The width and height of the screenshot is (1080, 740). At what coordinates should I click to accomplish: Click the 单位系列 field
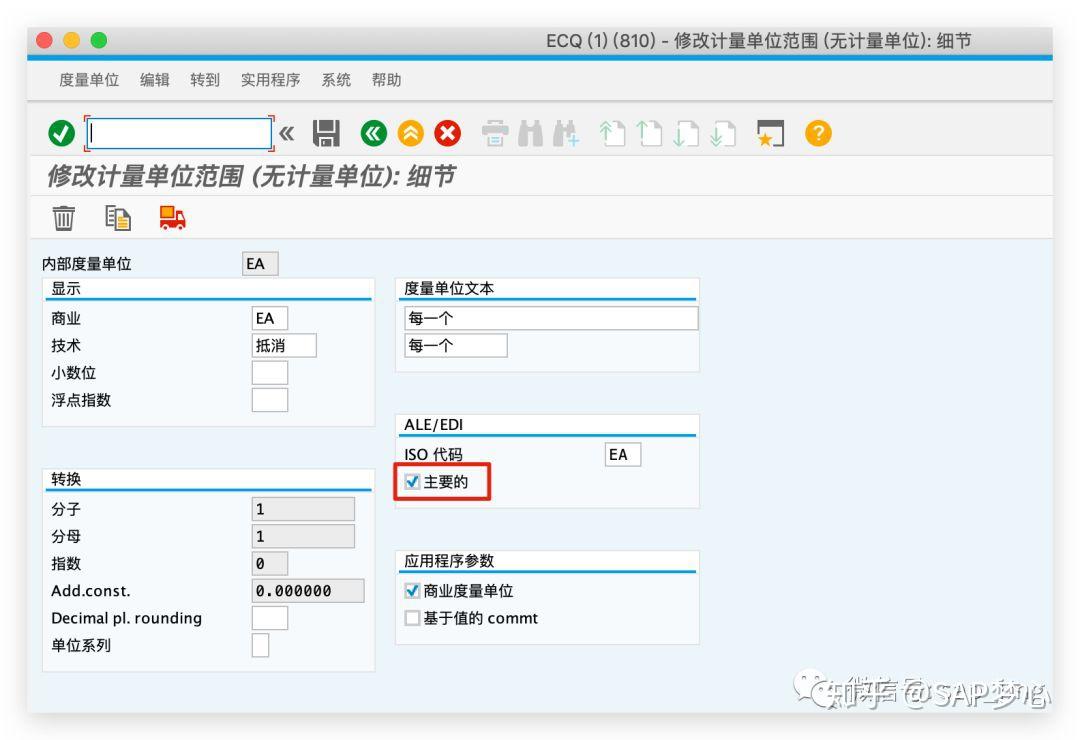click(x=260, y=646)
